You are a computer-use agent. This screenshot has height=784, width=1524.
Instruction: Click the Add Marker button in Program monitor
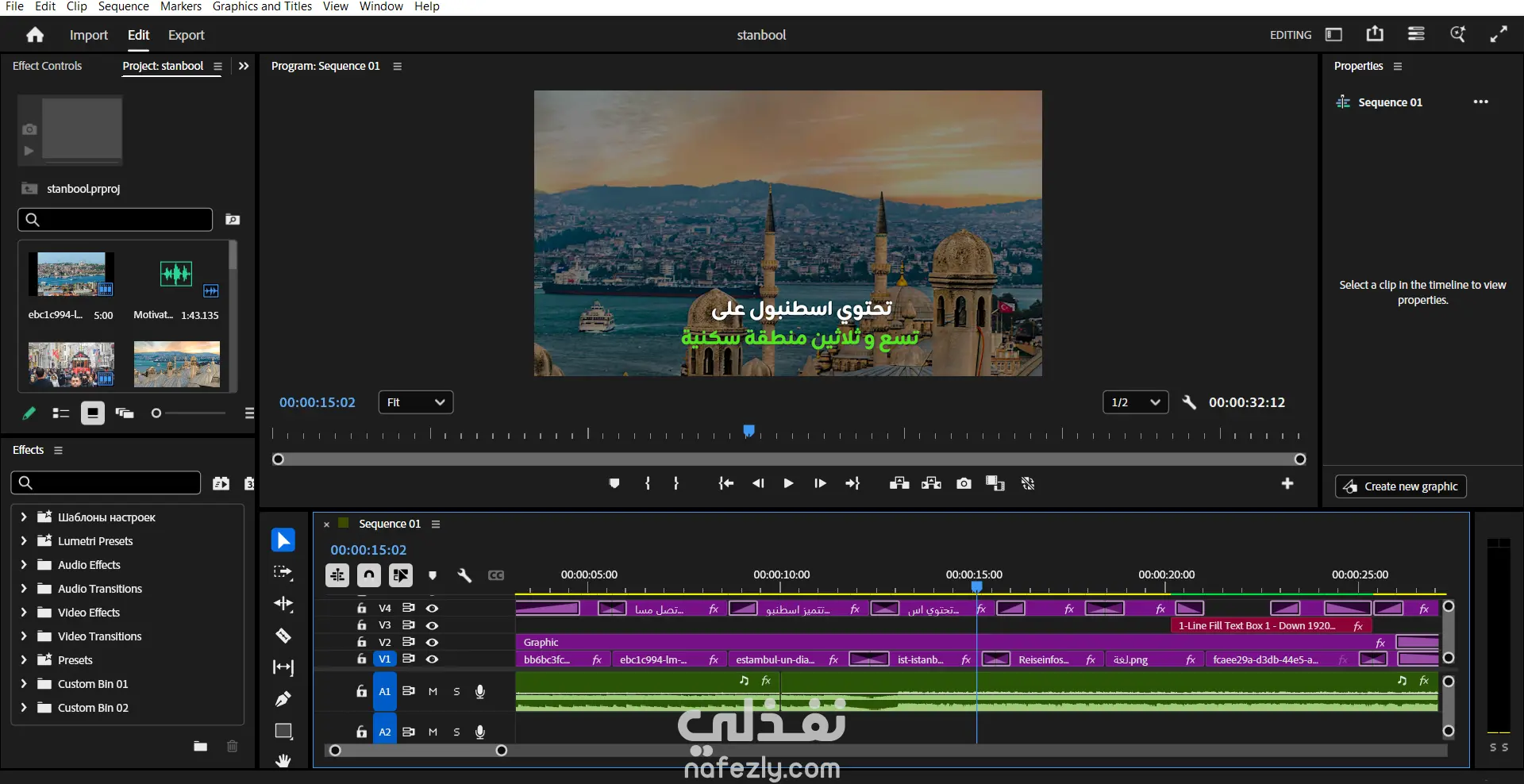(x=614, y=483)
